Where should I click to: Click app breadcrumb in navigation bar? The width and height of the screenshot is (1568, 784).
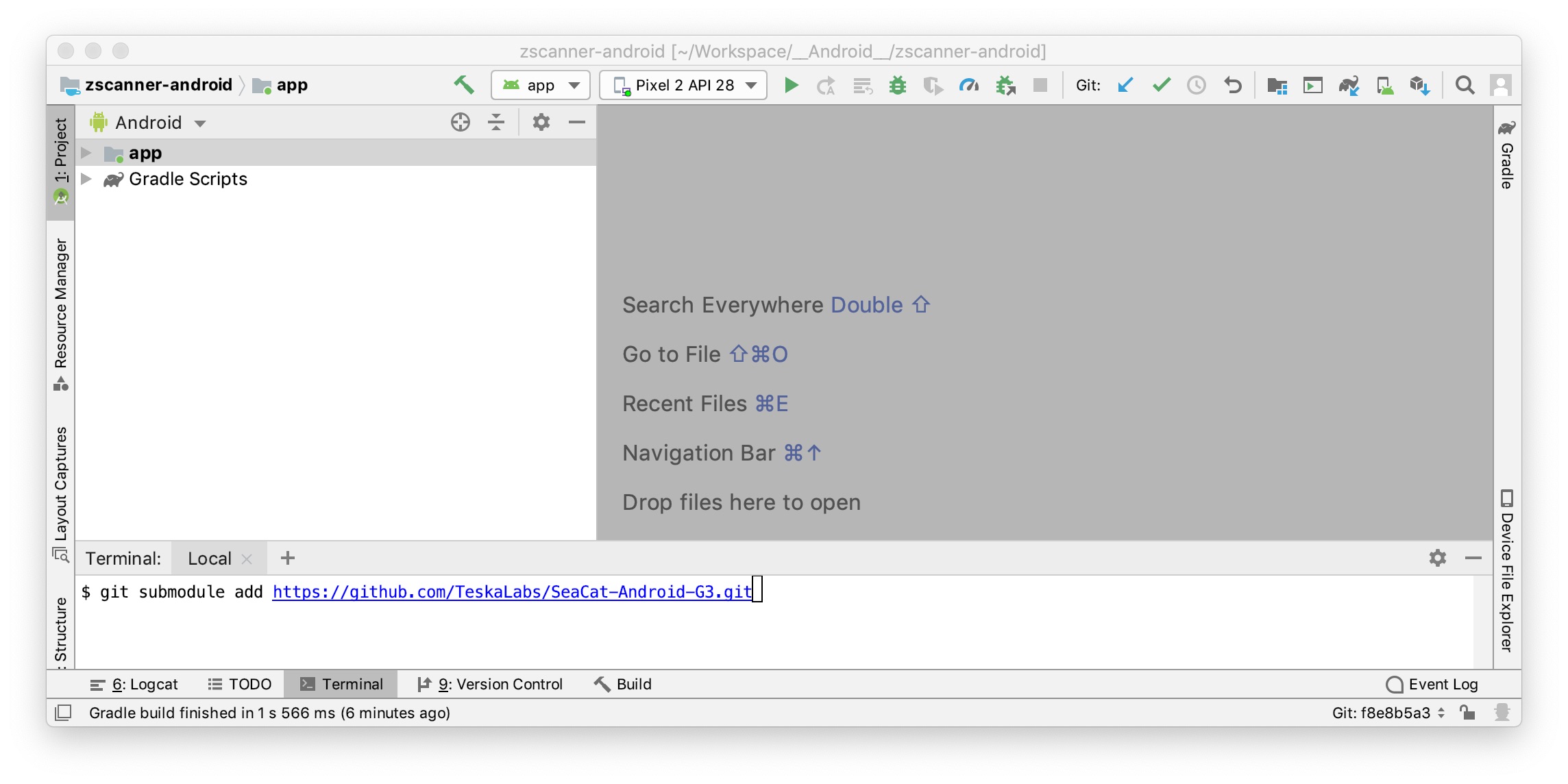(x=281, y=85)
